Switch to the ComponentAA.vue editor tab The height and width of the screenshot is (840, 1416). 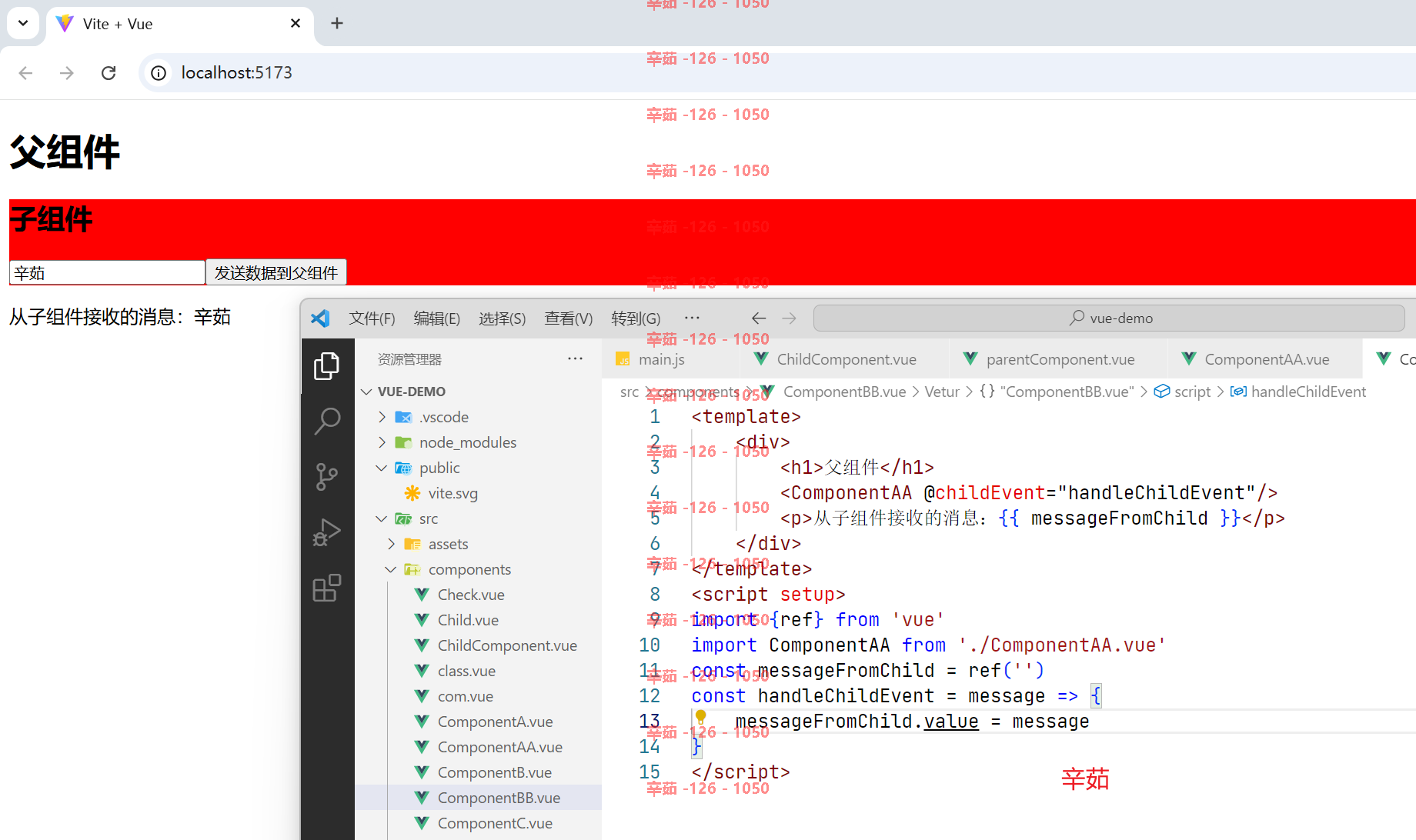pyautogui.click(x=1266, y=359)
